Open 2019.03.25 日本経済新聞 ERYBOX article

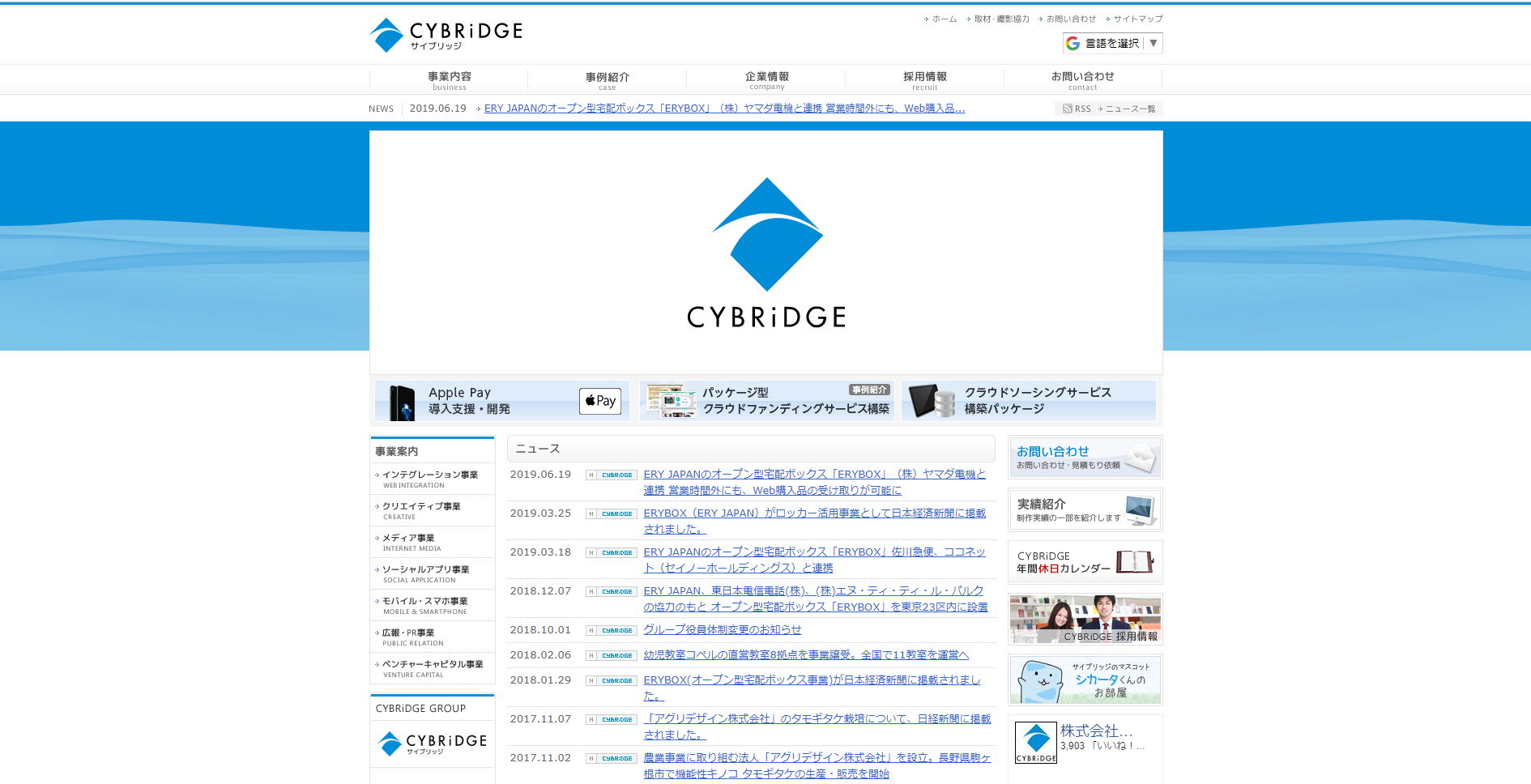814,521
